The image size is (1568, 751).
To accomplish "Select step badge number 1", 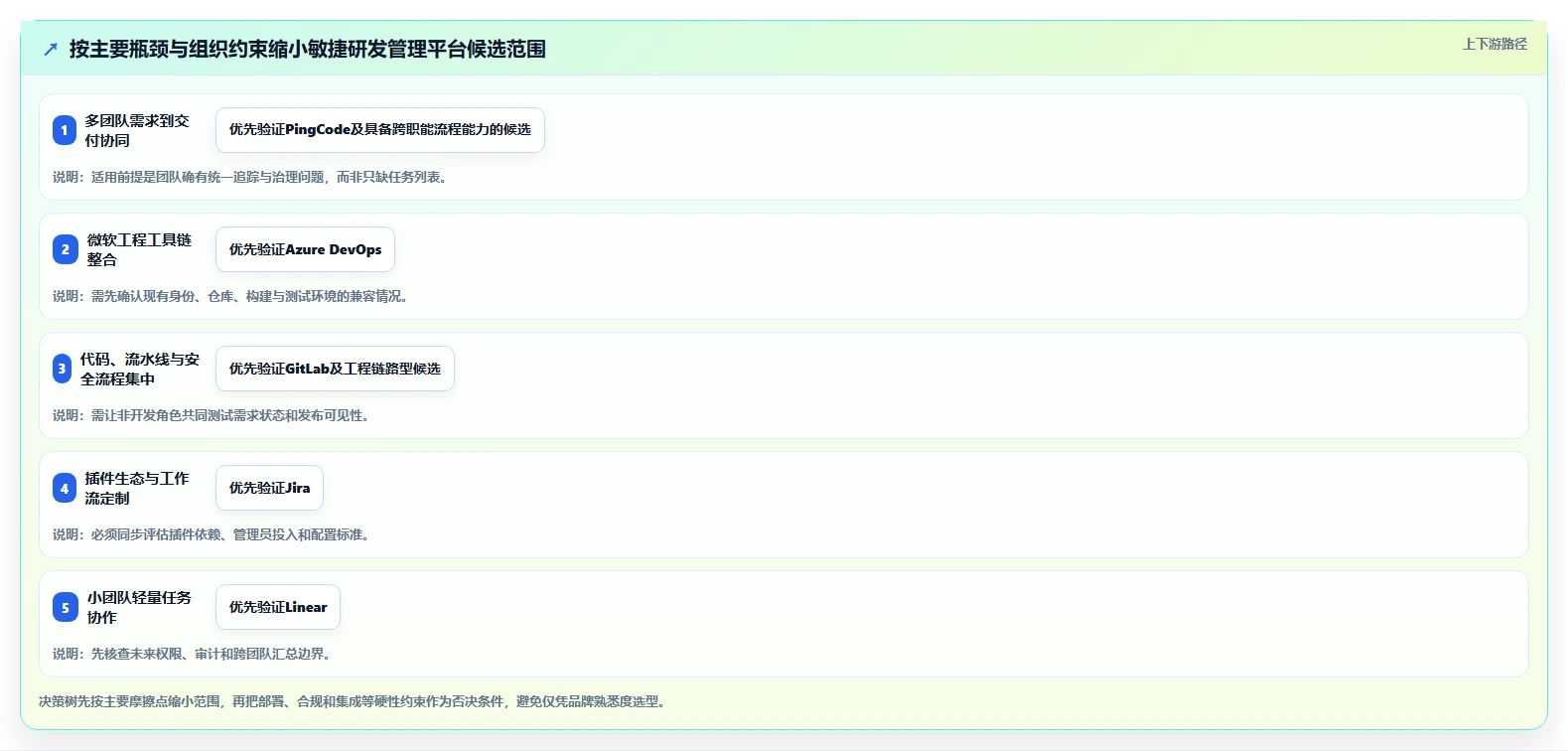I will (65, 130).
